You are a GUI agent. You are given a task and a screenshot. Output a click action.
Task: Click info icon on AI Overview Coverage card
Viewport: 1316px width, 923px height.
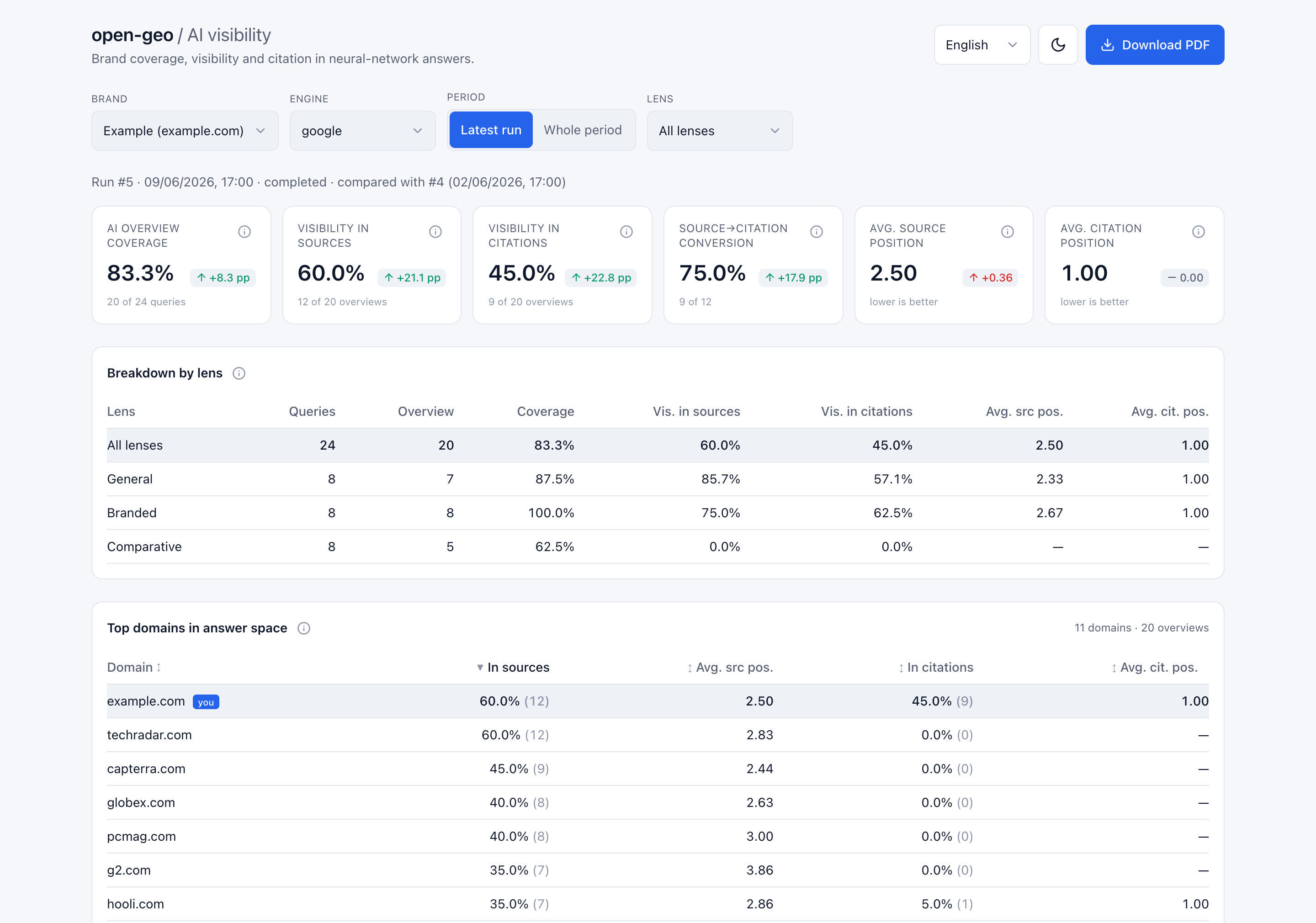pyautogui.click(x=244, y=232)
